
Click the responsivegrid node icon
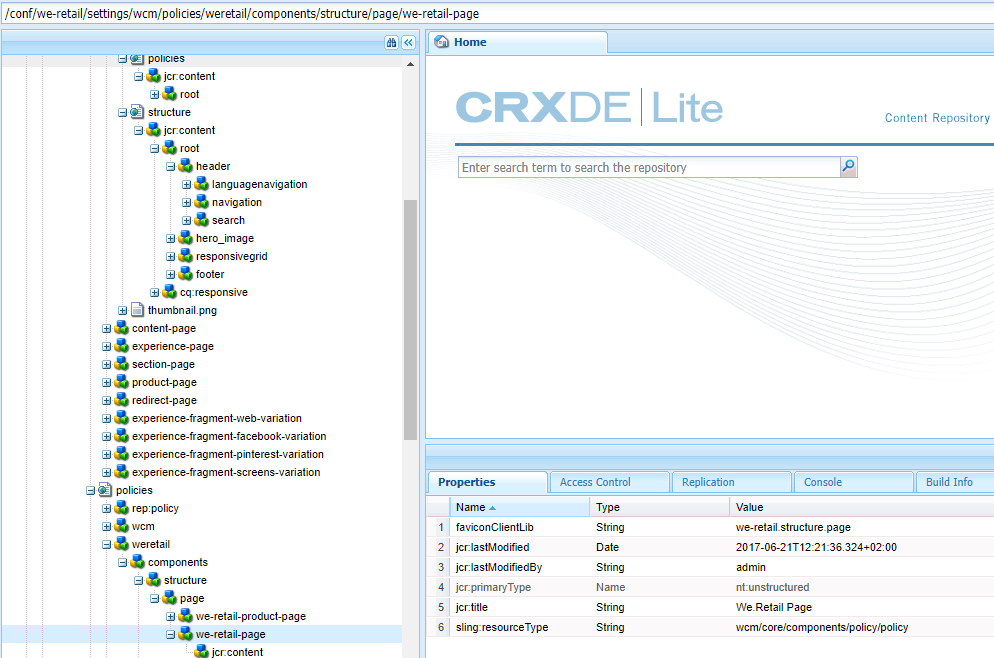point(186,255)
